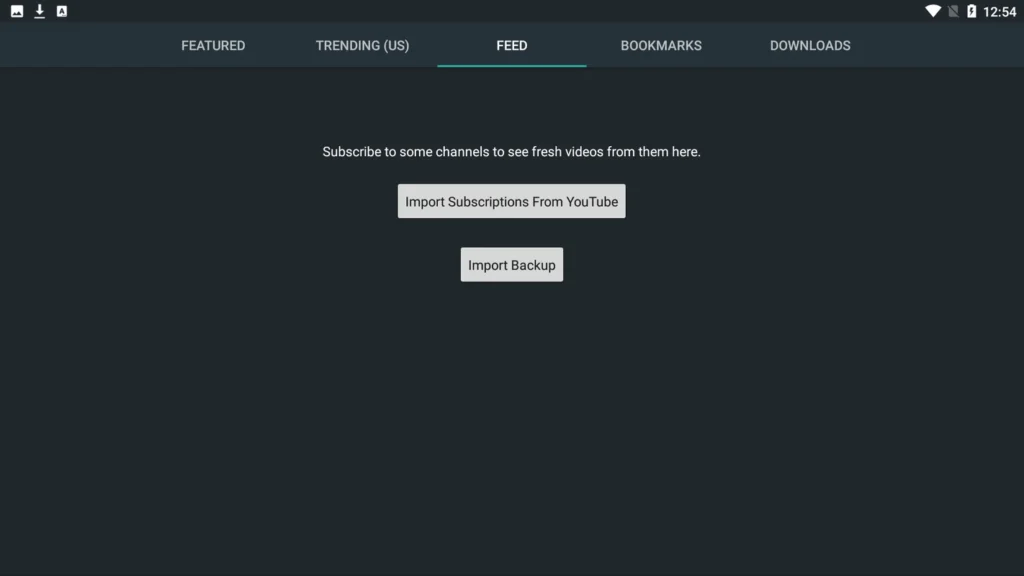This screenshot has width=1024, height=576.
Task: Go to the Bookmarks tab
Action: coord(661,45)
